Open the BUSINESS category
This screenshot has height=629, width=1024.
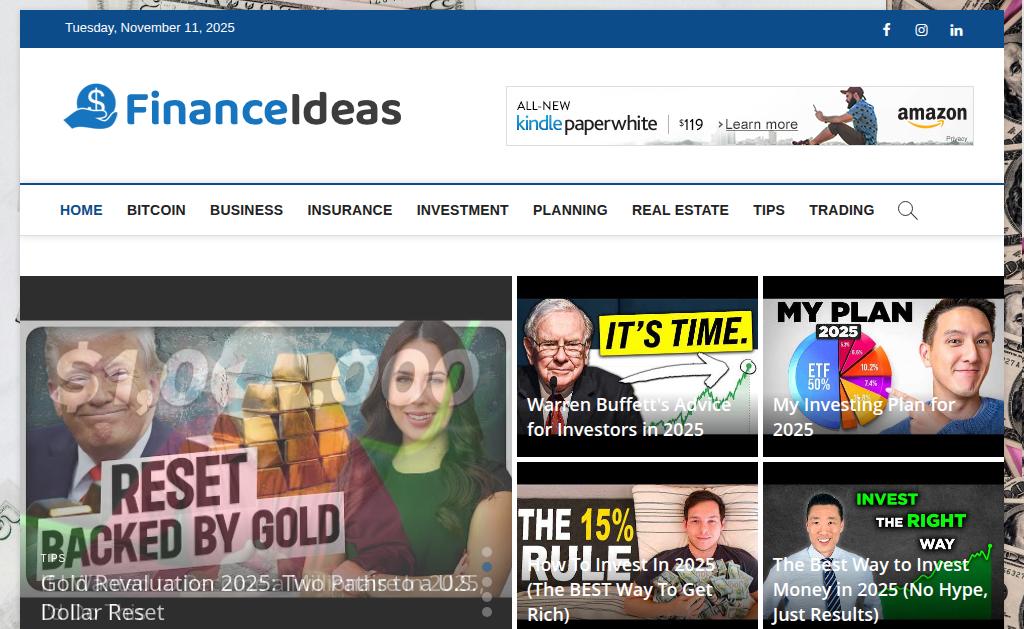click(246, 210)
